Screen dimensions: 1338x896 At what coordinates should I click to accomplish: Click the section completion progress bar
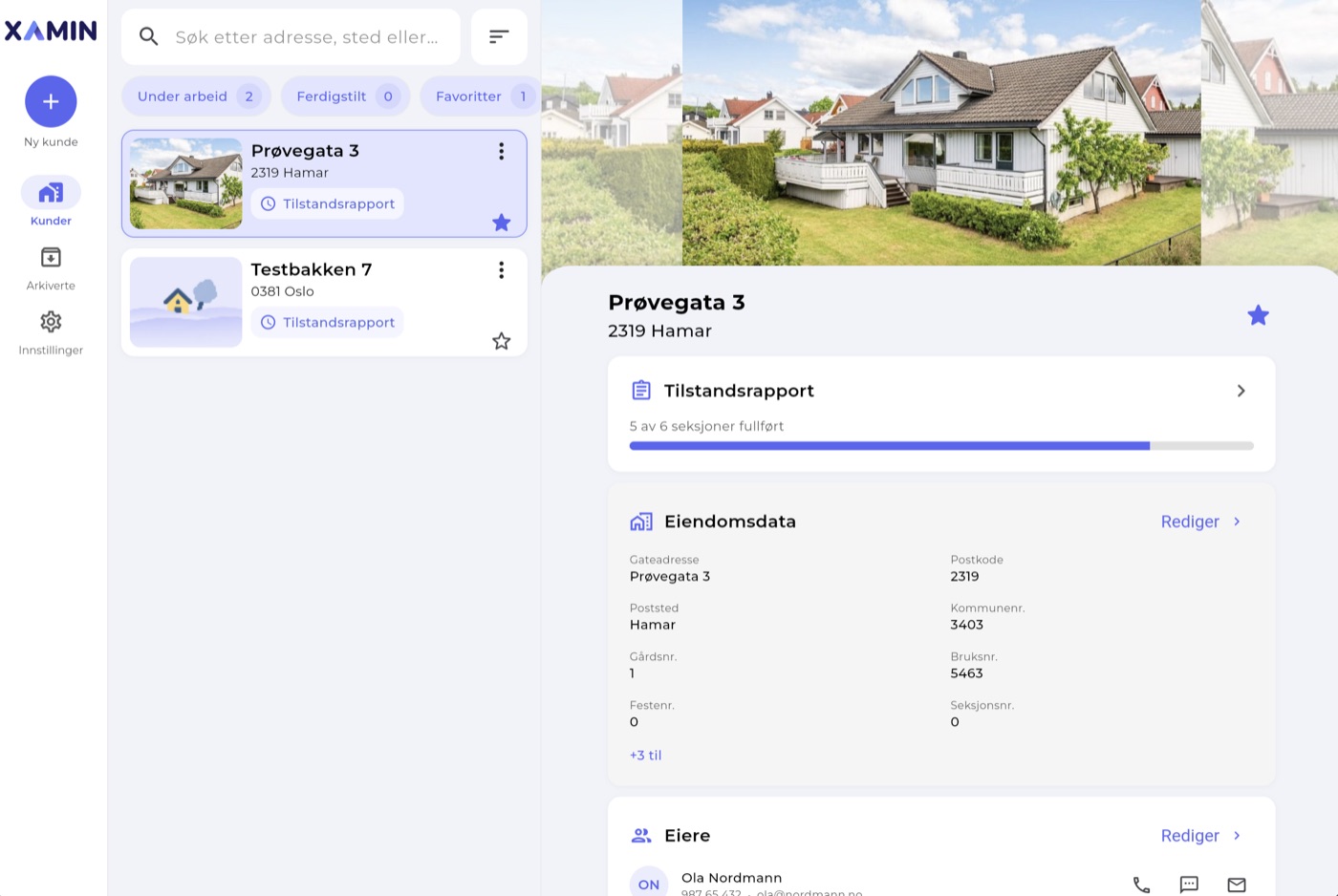click(x=941, y=446)
